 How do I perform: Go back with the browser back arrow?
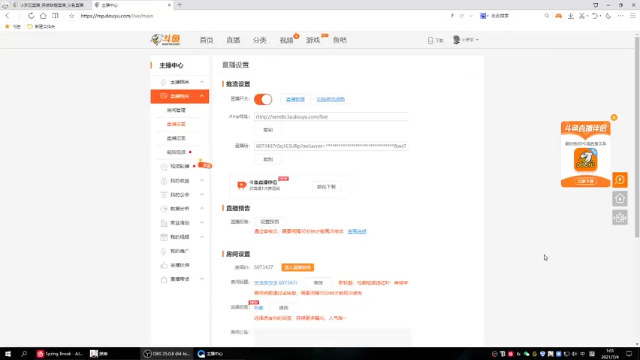7,16
